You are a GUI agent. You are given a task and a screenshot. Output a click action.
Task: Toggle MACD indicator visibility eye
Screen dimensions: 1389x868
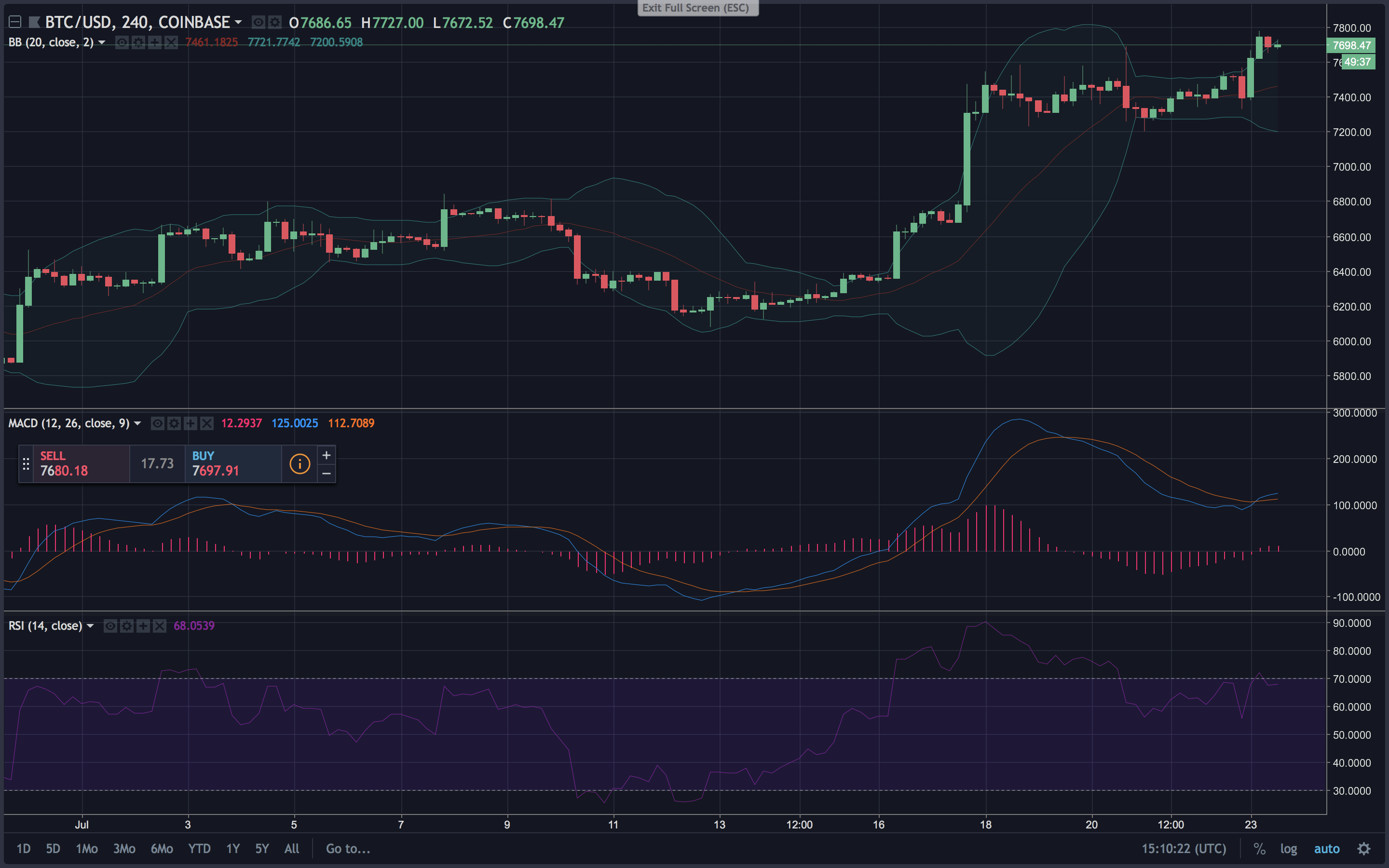[157, 424]
